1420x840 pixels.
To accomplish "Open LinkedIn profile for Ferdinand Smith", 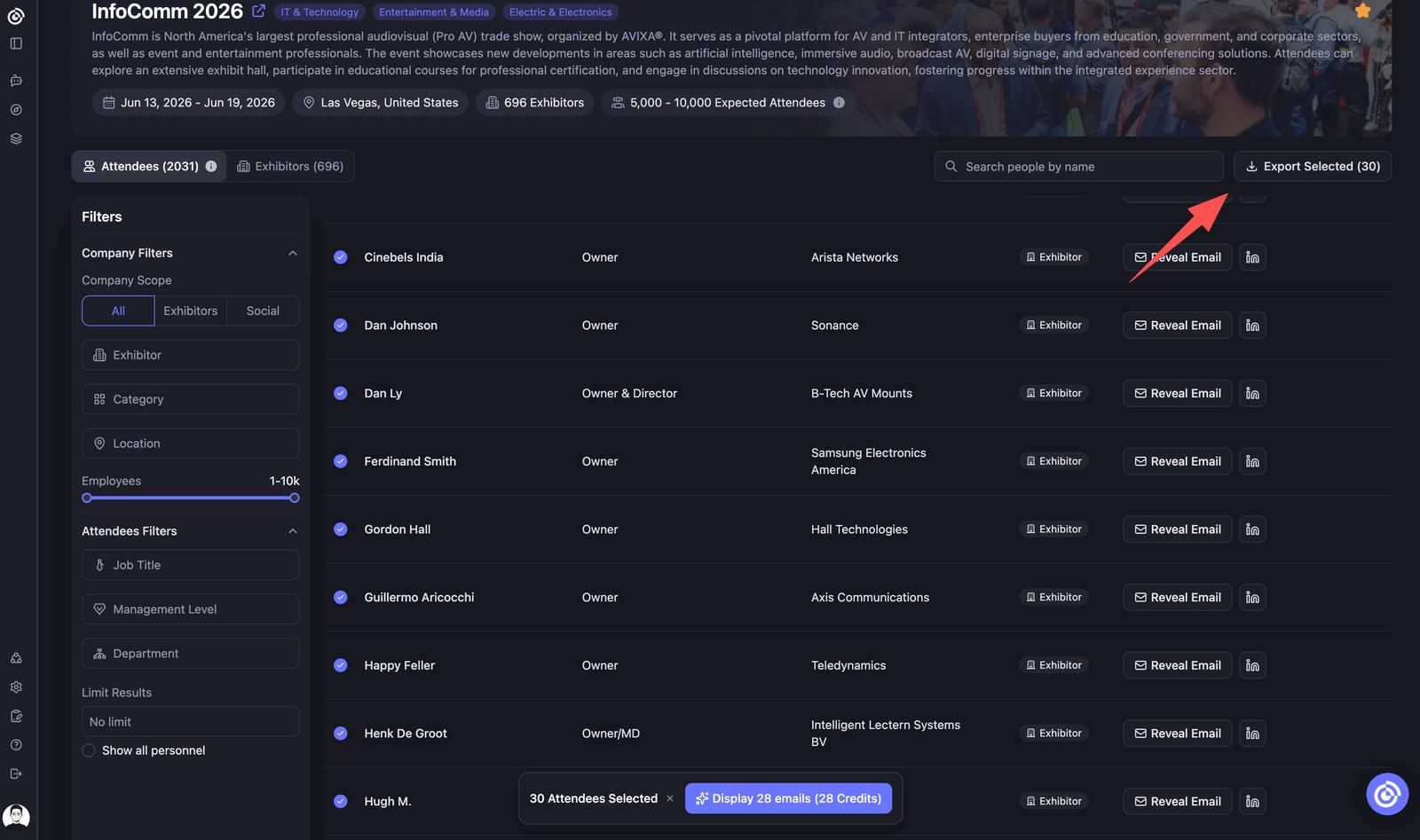I will click(1252, 461).
